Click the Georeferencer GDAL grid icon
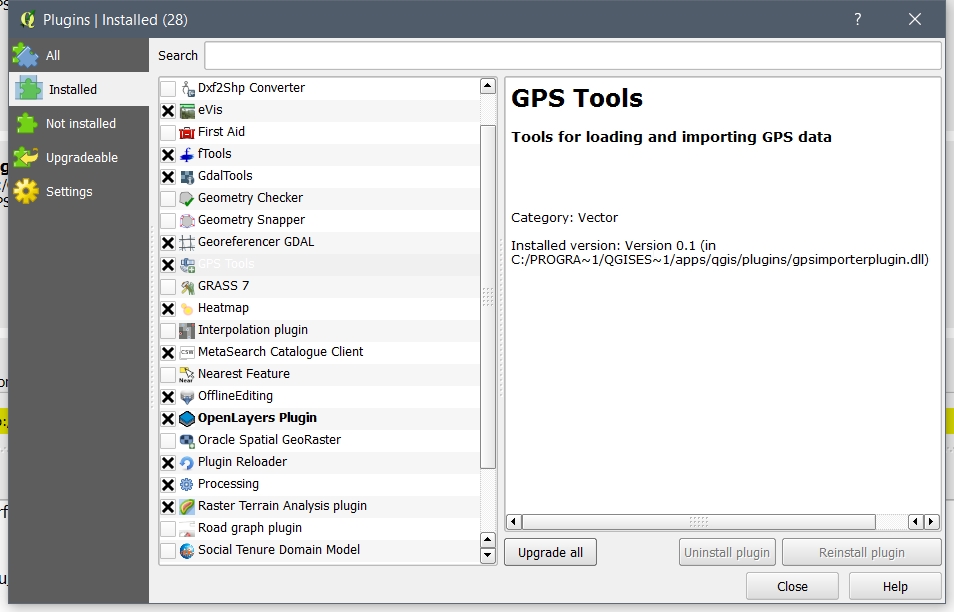This screenshot has width=954, height=612. point(187,243)
